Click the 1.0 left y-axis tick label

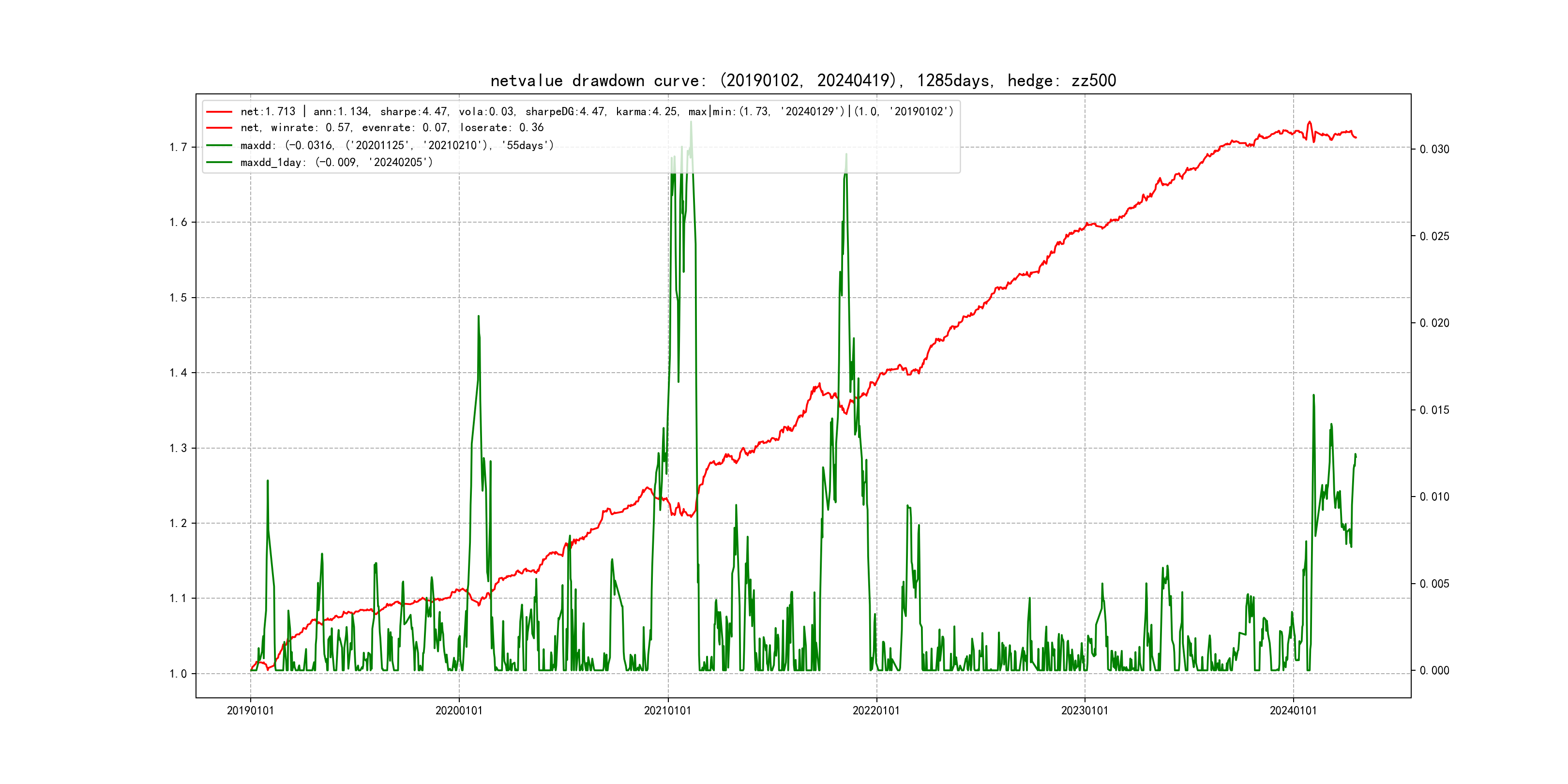point(179,674)
